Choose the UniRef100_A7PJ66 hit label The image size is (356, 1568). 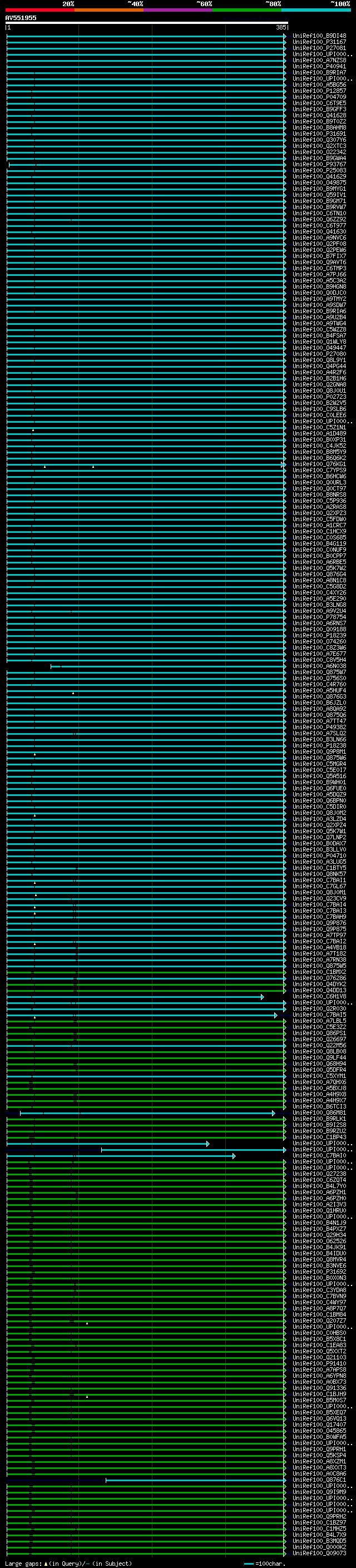(x=319, y=275)
